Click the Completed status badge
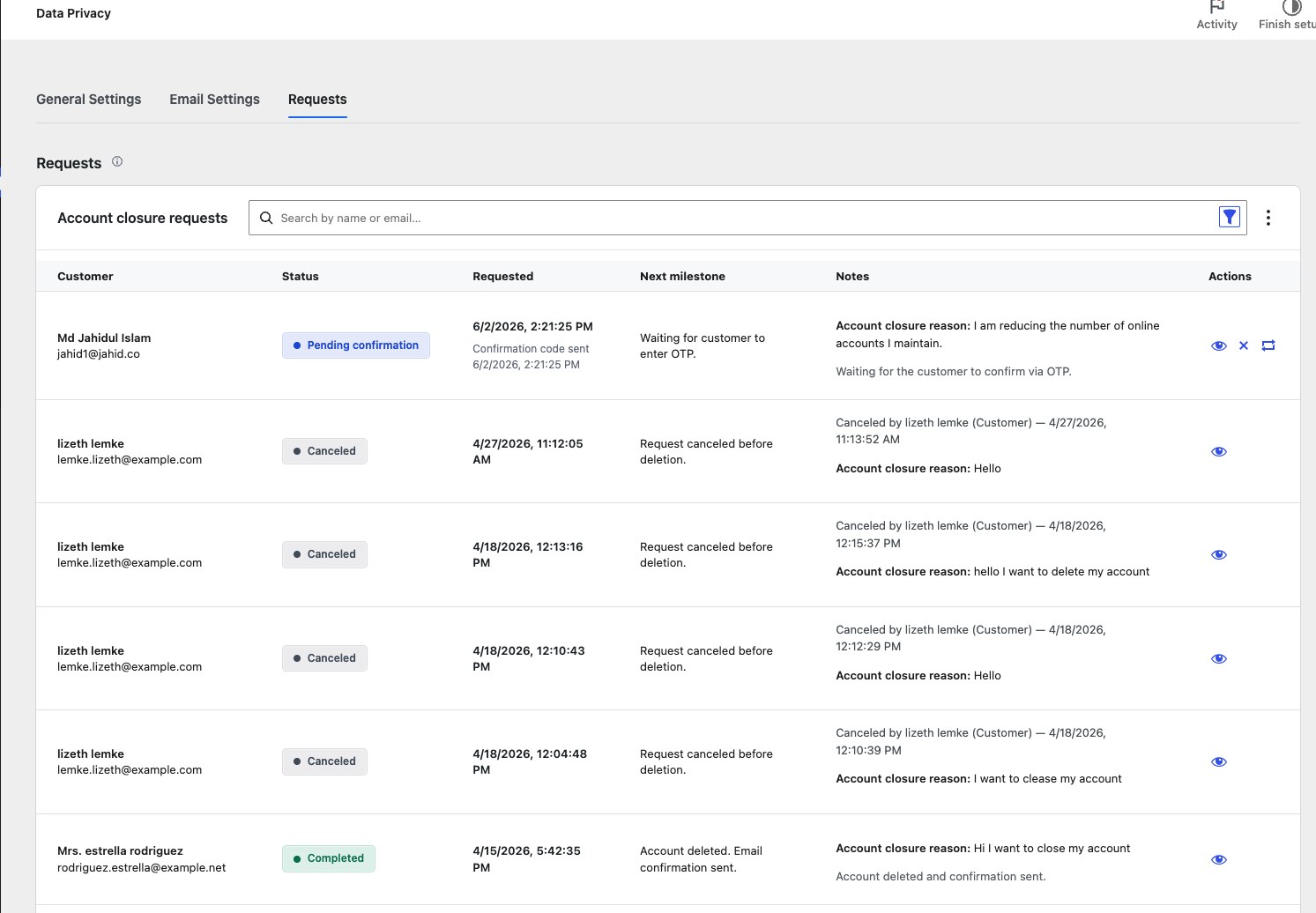The height and width of the screenshot is (913, 1316). click(329, 858)
